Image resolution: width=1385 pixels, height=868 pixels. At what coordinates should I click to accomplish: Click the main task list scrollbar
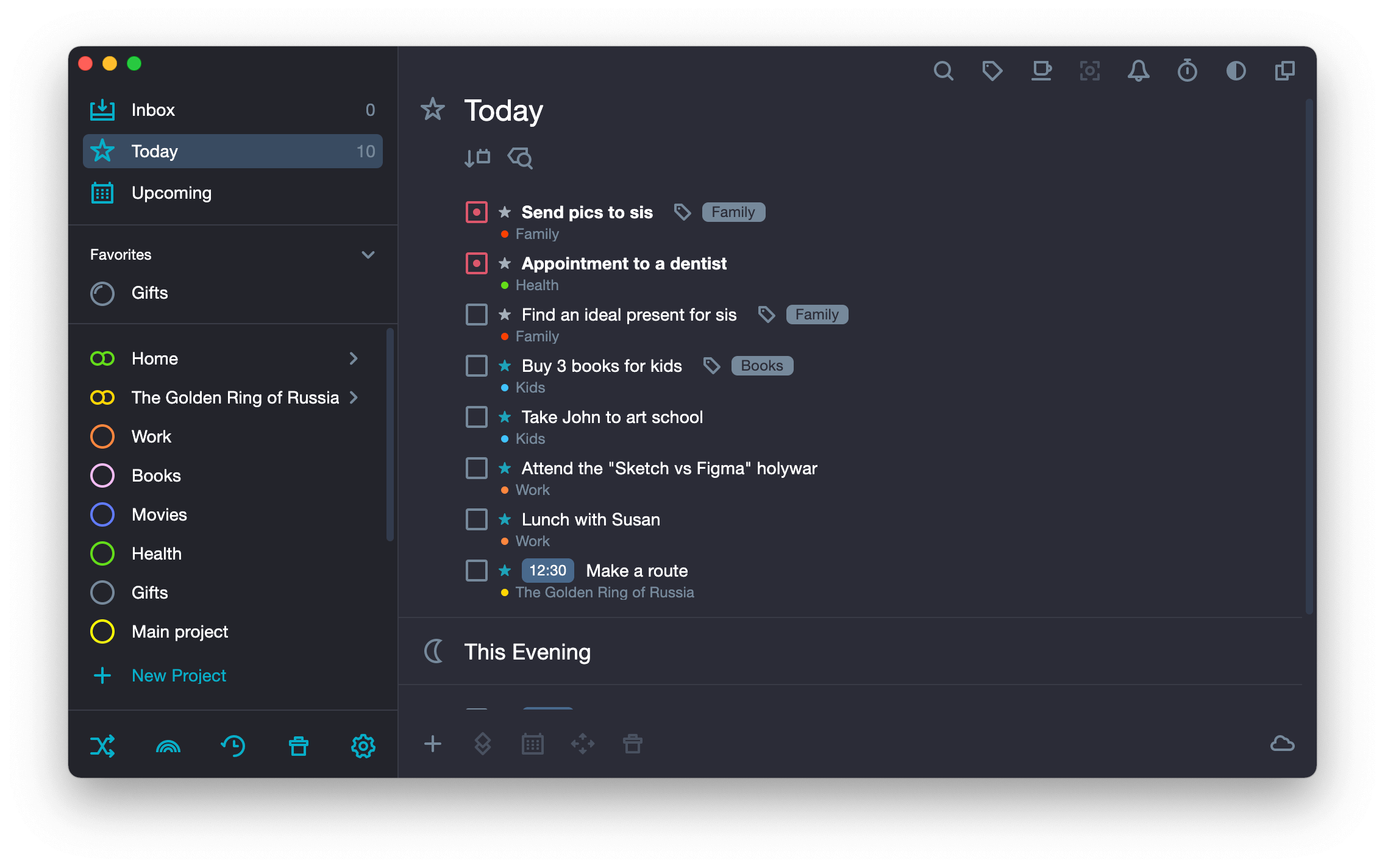click(1309, 357)
